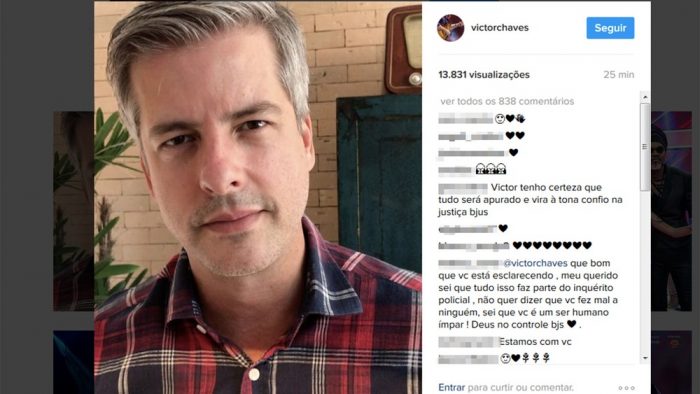This screenshot has height=394, width=700.
Task: Click the comments scrollbar thumb
Action: click(645, 147)
